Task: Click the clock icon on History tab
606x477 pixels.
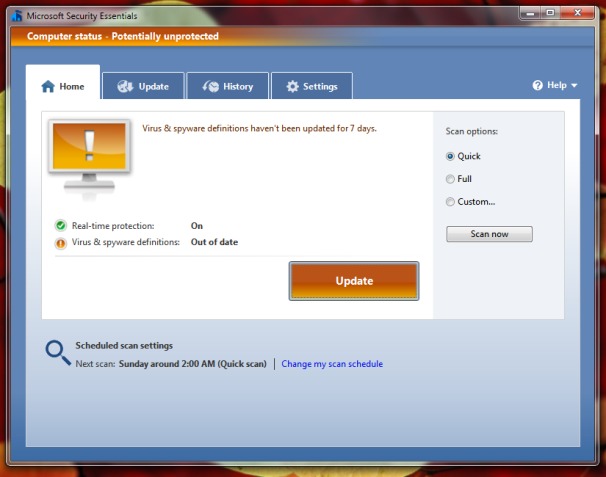Action: pos(210,86)
